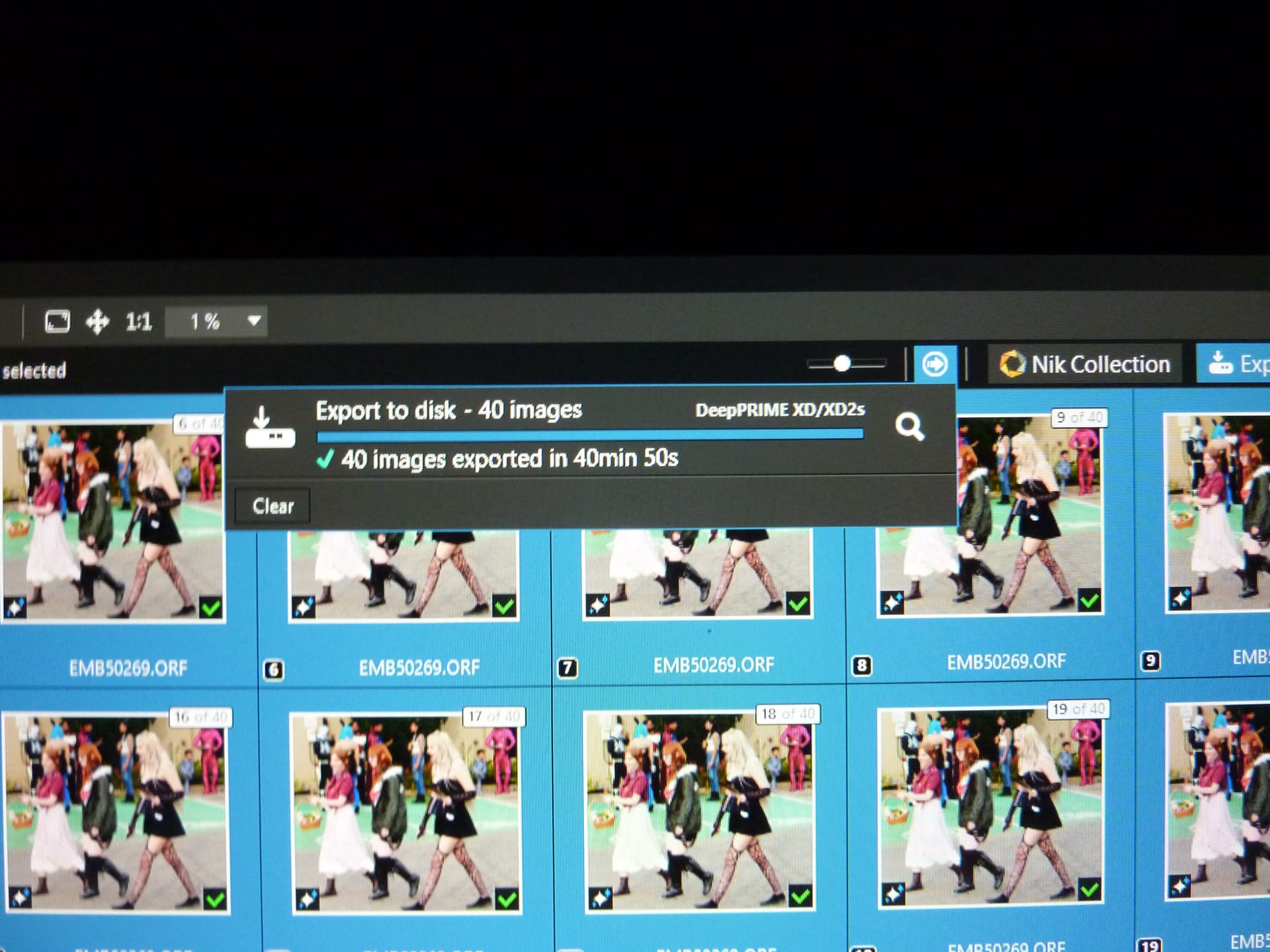Click the export progress bar
1270x952 pixels.
pos(590,435)
